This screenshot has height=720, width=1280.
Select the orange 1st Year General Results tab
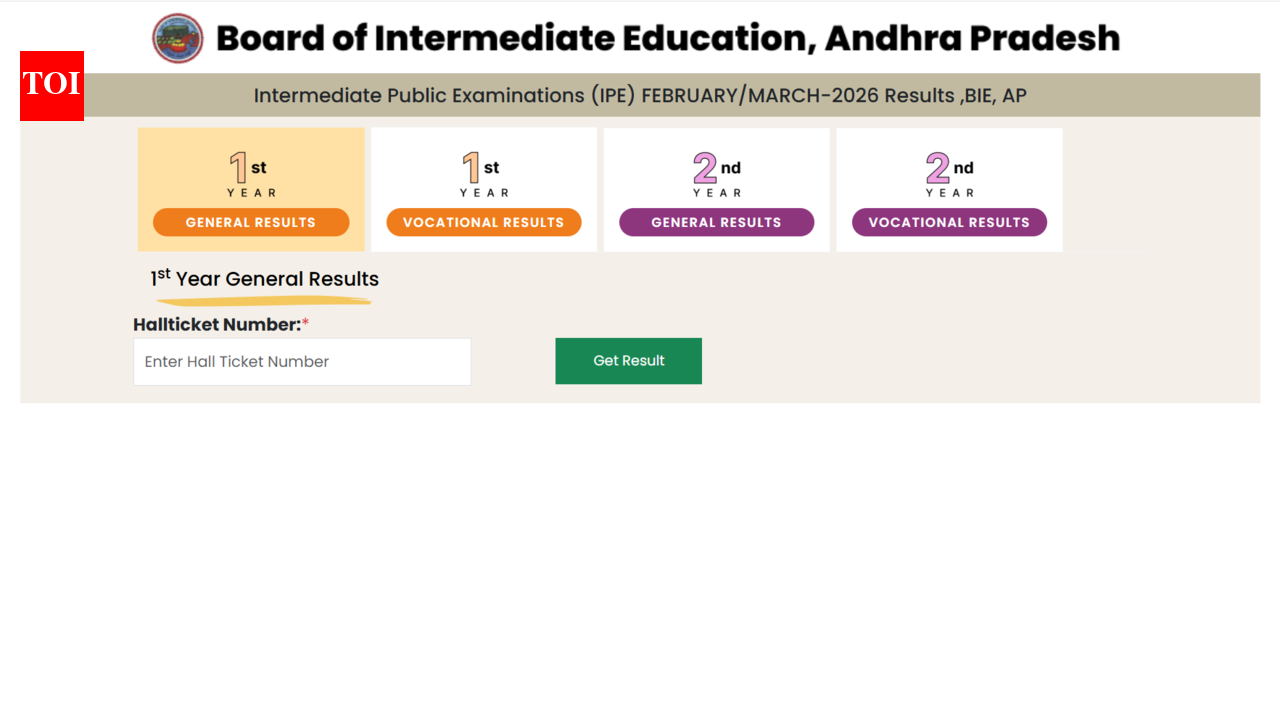(251, 222)
